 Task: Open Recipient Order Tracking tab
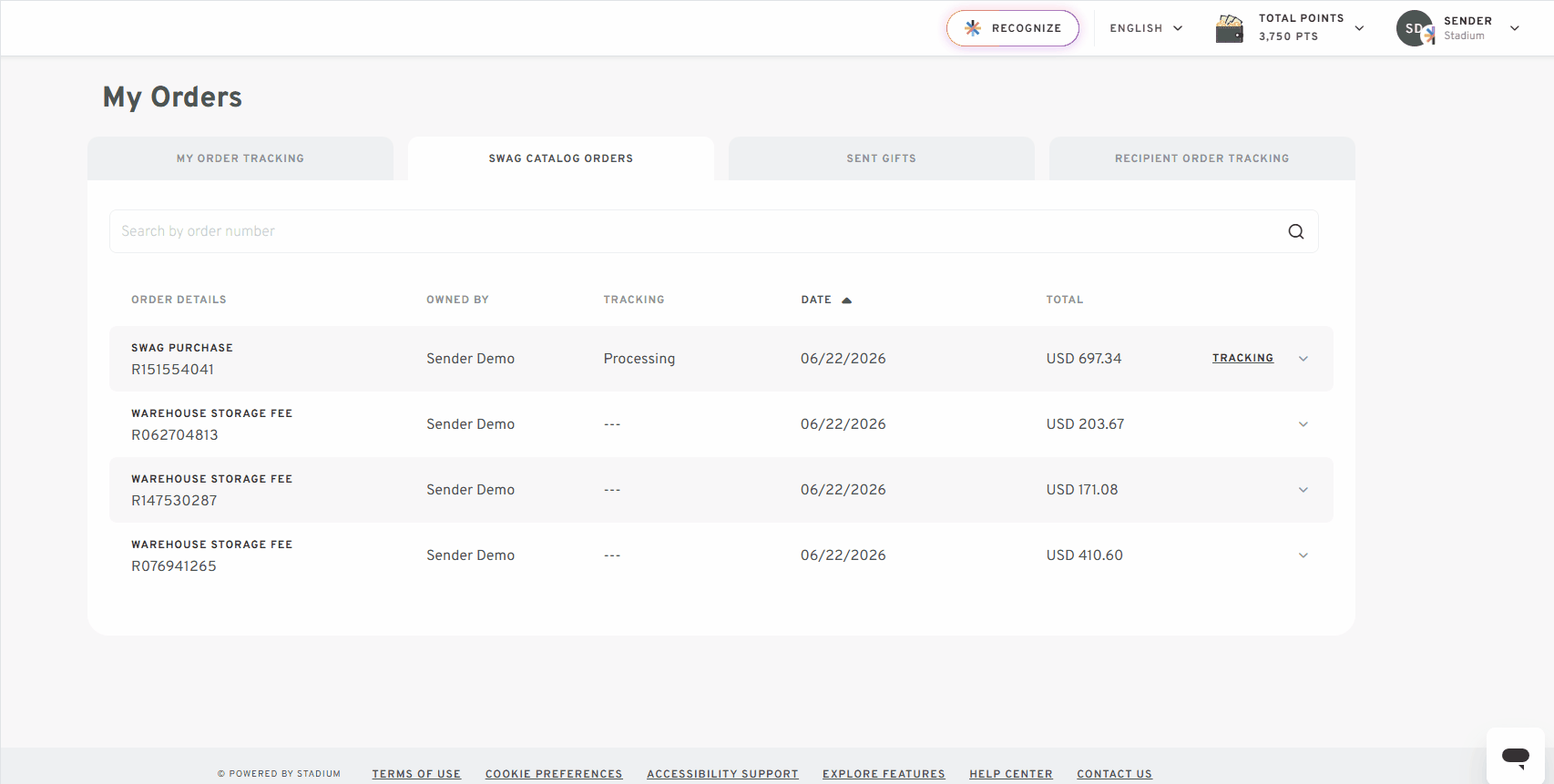[1202, 158]
